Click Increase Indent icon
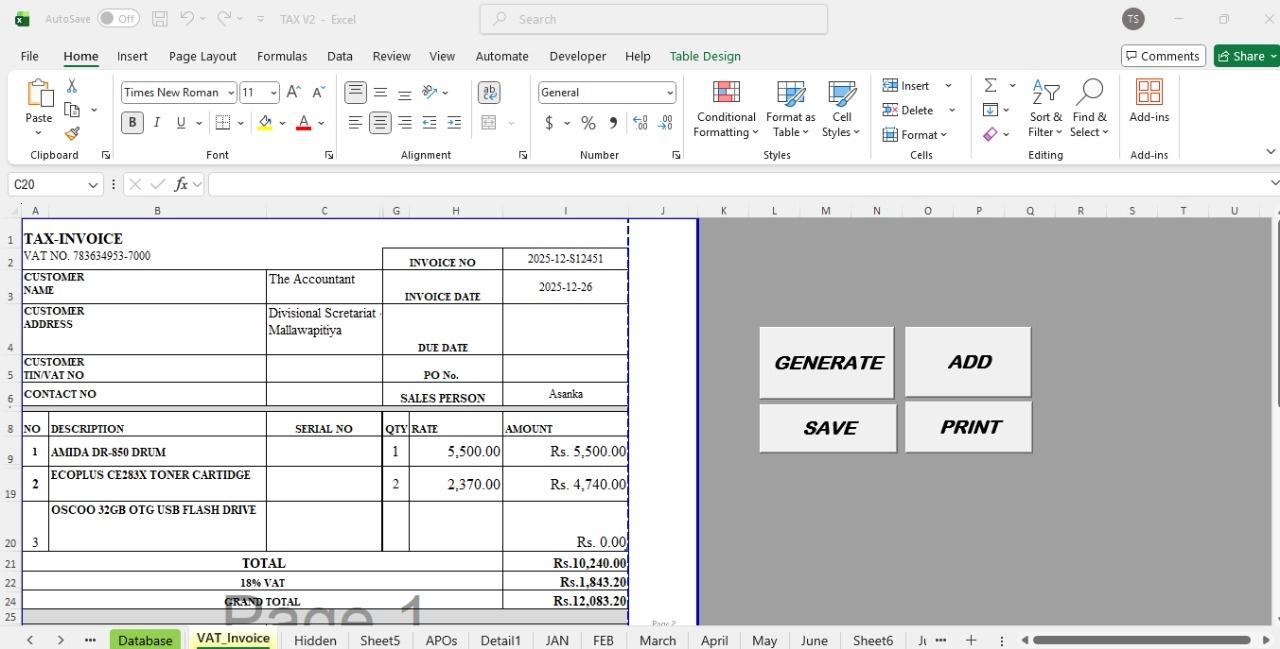The width and height of the screenshot is (1280, 649). click(454, 123)
